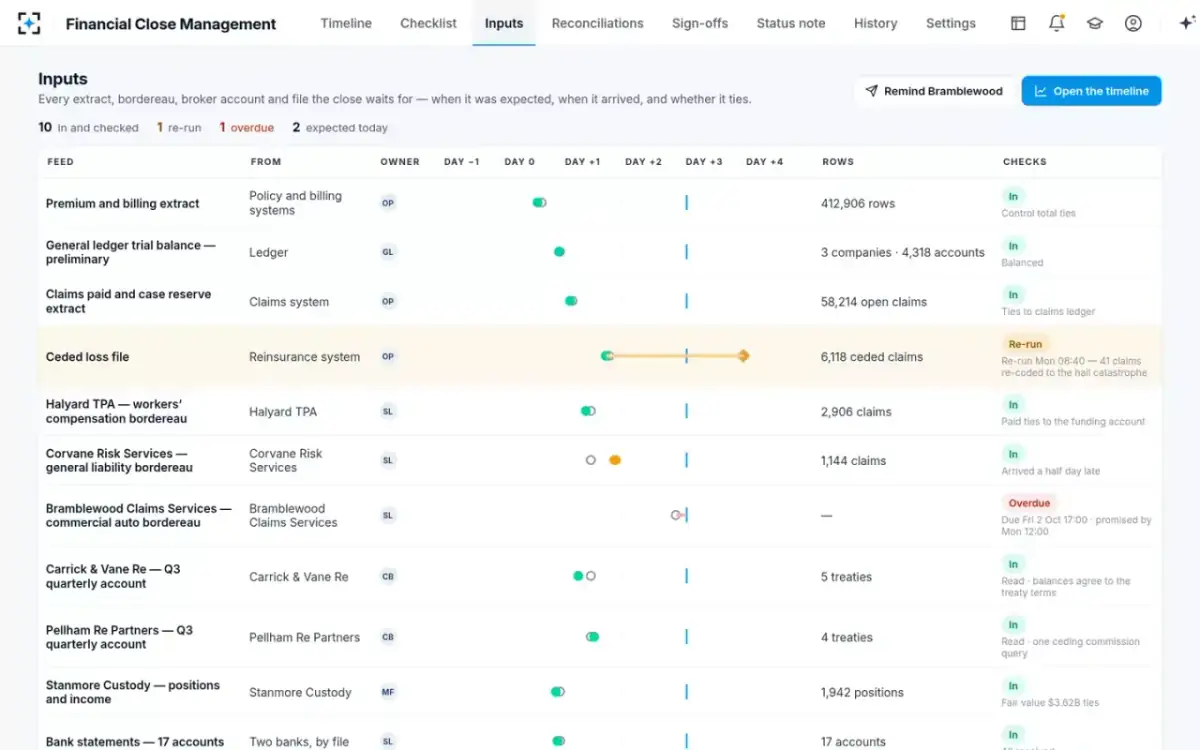Click the CB owner badge for Carrick & Vane Re
1200x750 pixels.
point(388,576)
